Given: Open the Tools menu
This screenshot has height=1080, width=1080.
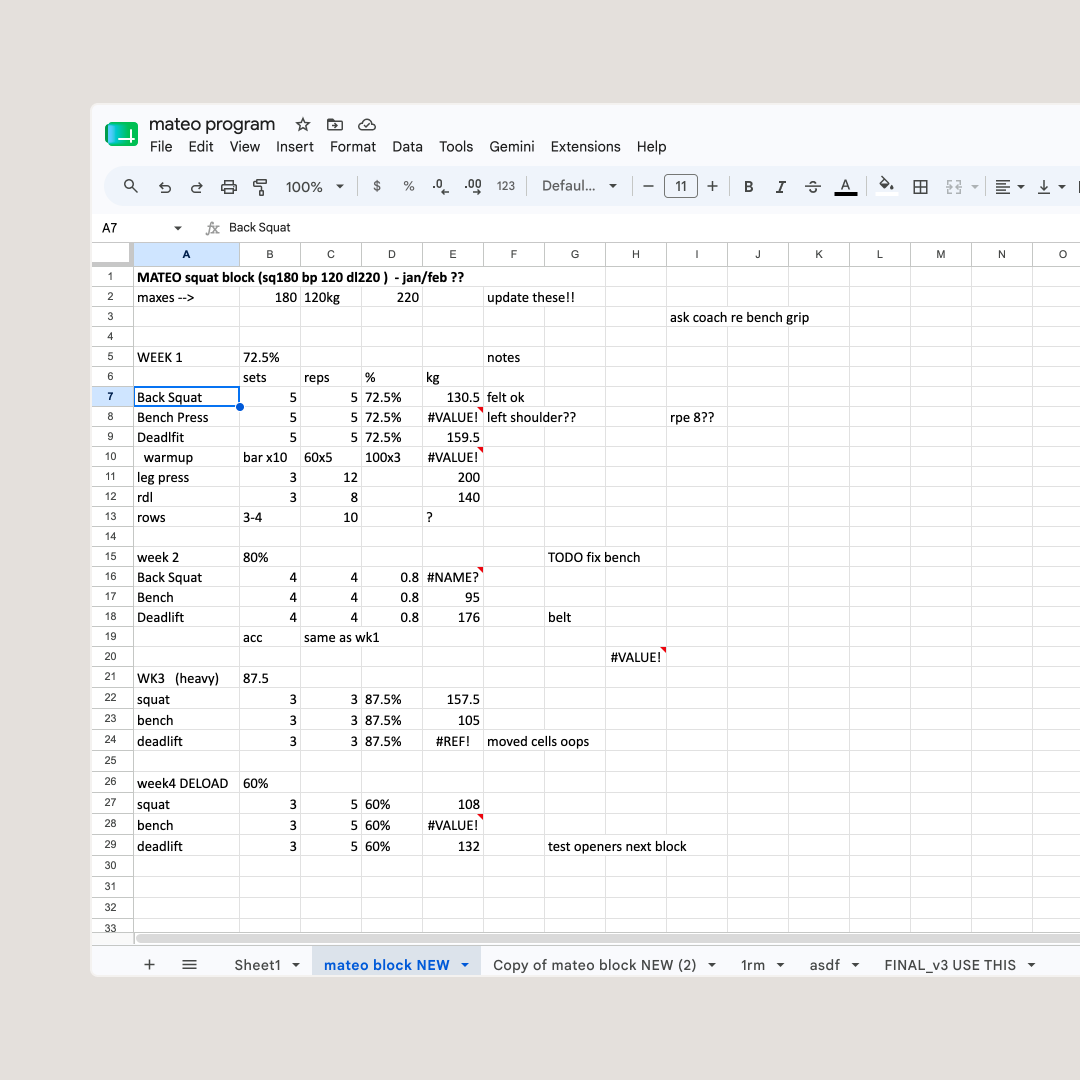Looking at the screenshot, I should coord(456,147).
